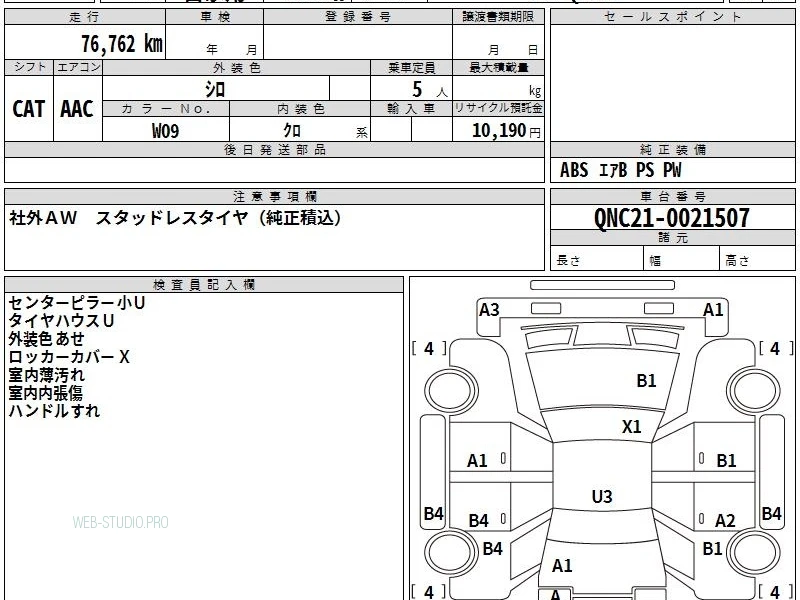
Task: Select the セールスポイント section header
Action: click(x=672, y=17)
